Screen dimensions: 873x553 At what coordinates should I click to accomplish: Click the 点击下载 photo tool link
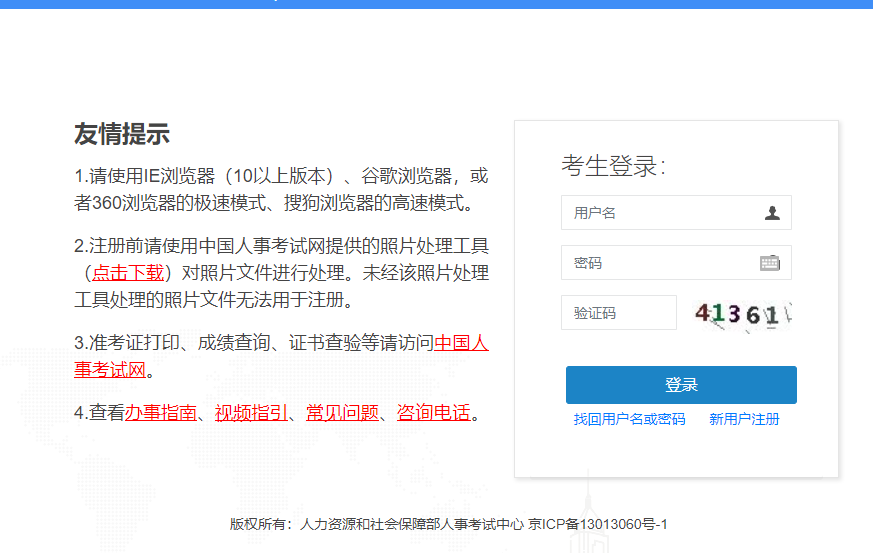[127, 273]
